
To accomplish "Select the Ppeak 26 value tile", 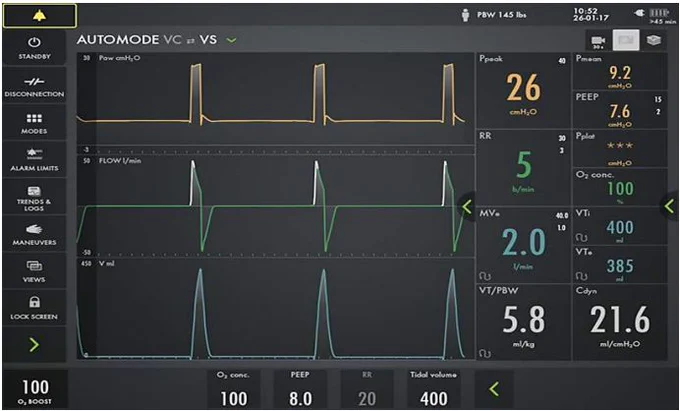I will 524,90.
